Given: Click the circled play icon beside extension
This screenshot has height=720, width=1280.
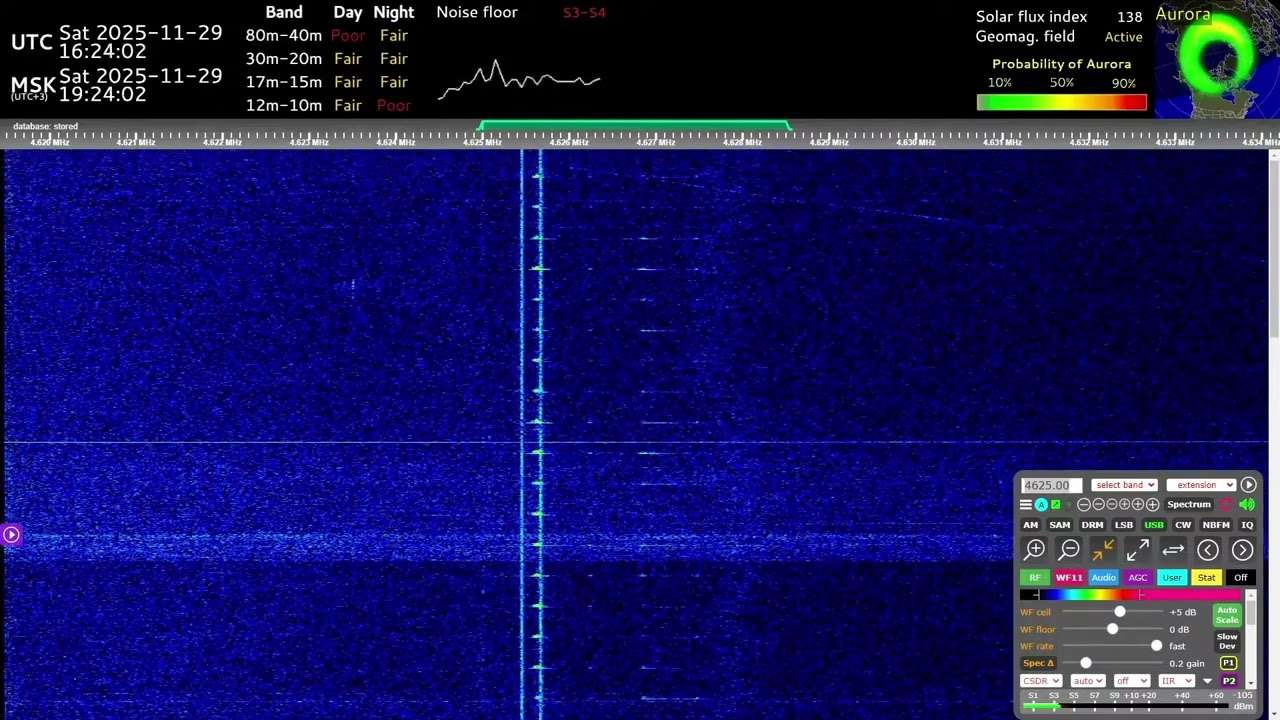Looking at the screenshot, I should pos(1248,485).
